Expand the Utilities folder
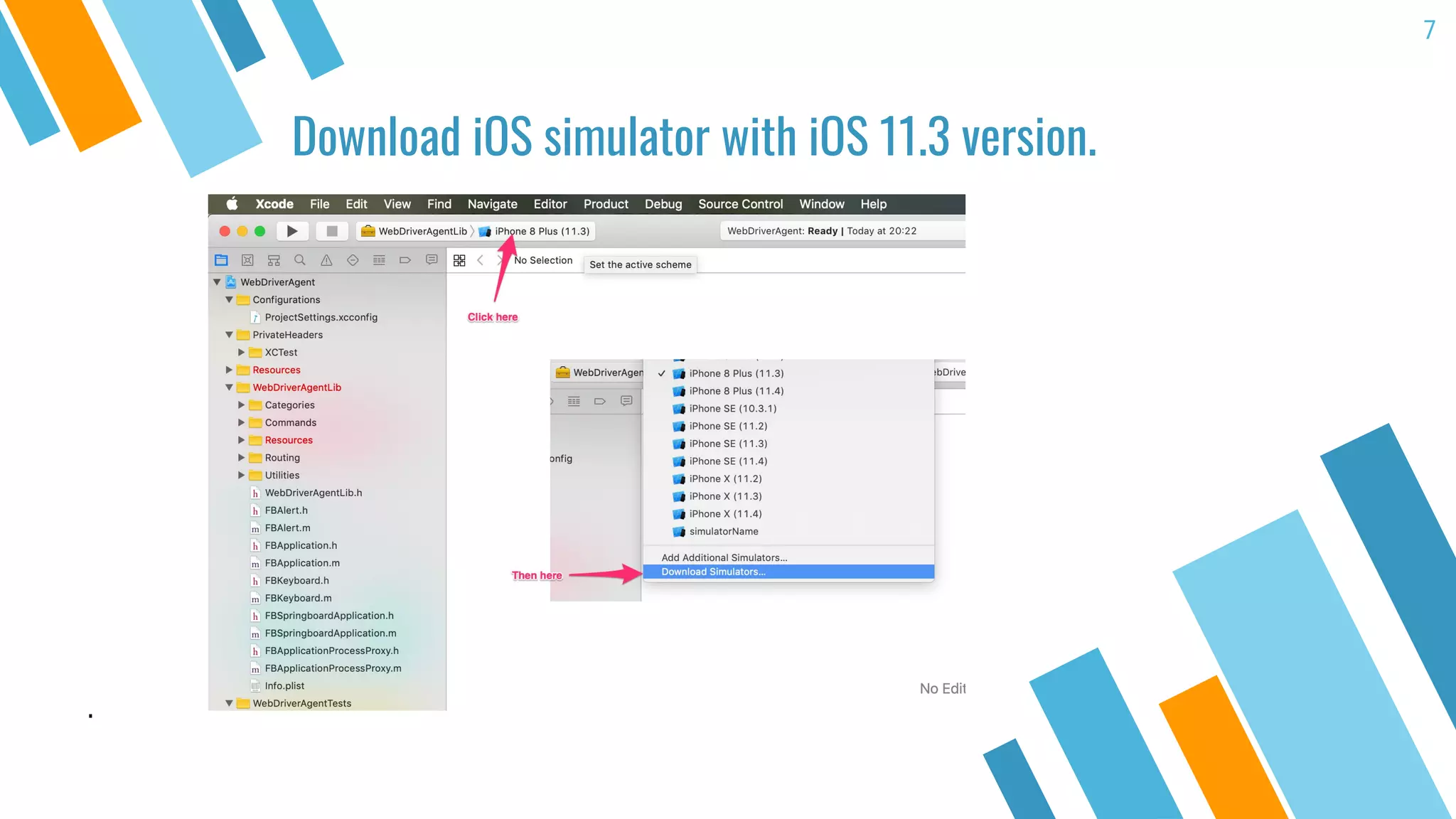This screenshot has width=1456, height=819. click(x=241, y=475)
